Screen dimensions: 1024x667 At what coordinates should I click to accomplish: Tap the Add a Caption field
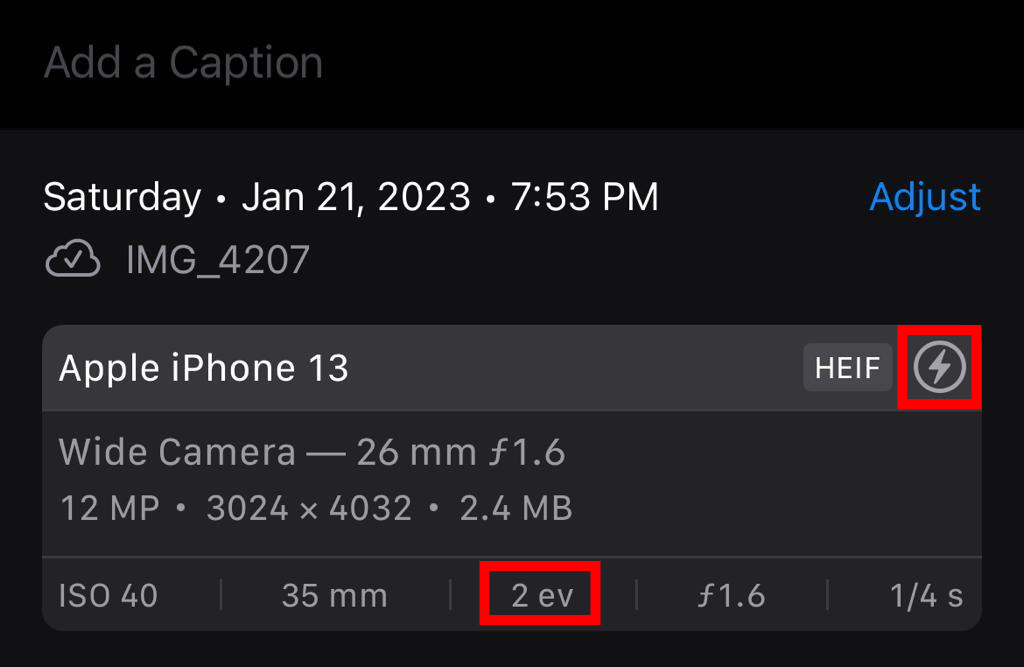184,63
